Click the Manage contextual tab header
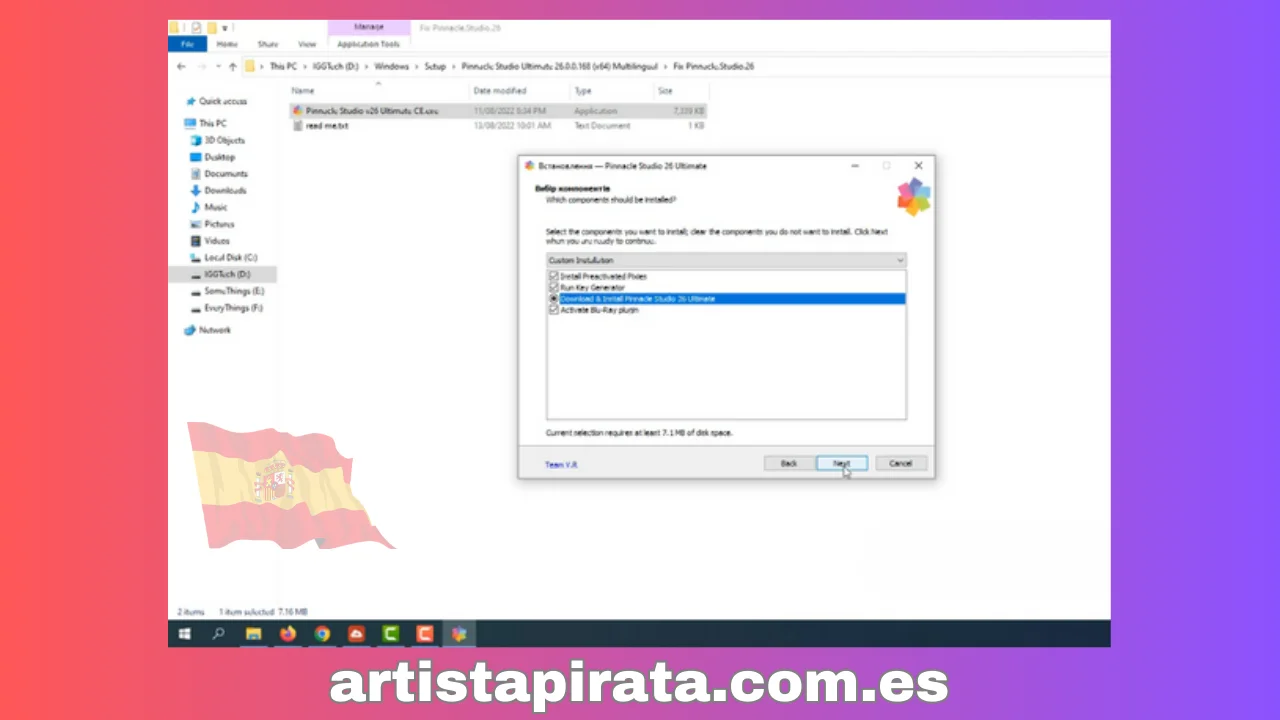1280x720 pixels. click(368, 27)
